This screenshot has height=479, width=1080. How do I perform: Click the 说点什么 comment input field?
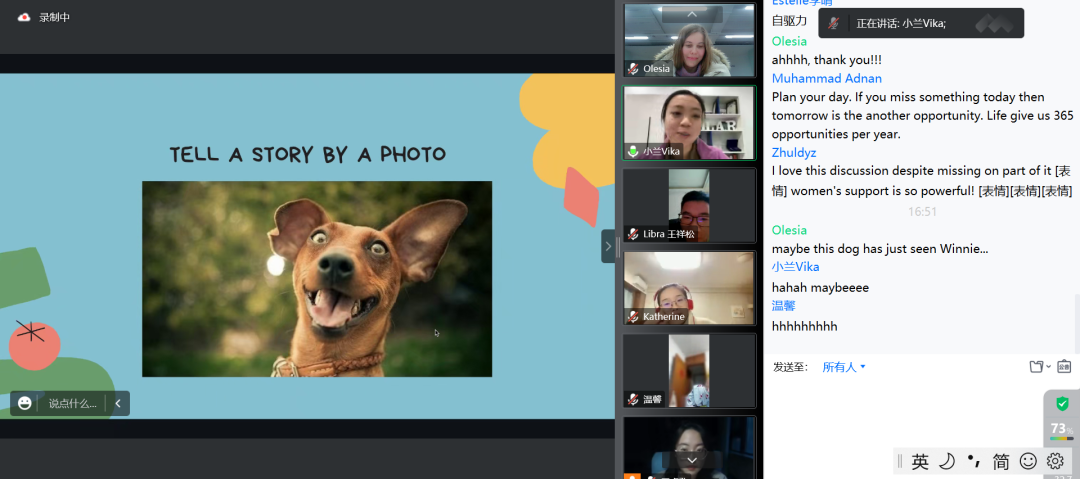tap(72, 404)
